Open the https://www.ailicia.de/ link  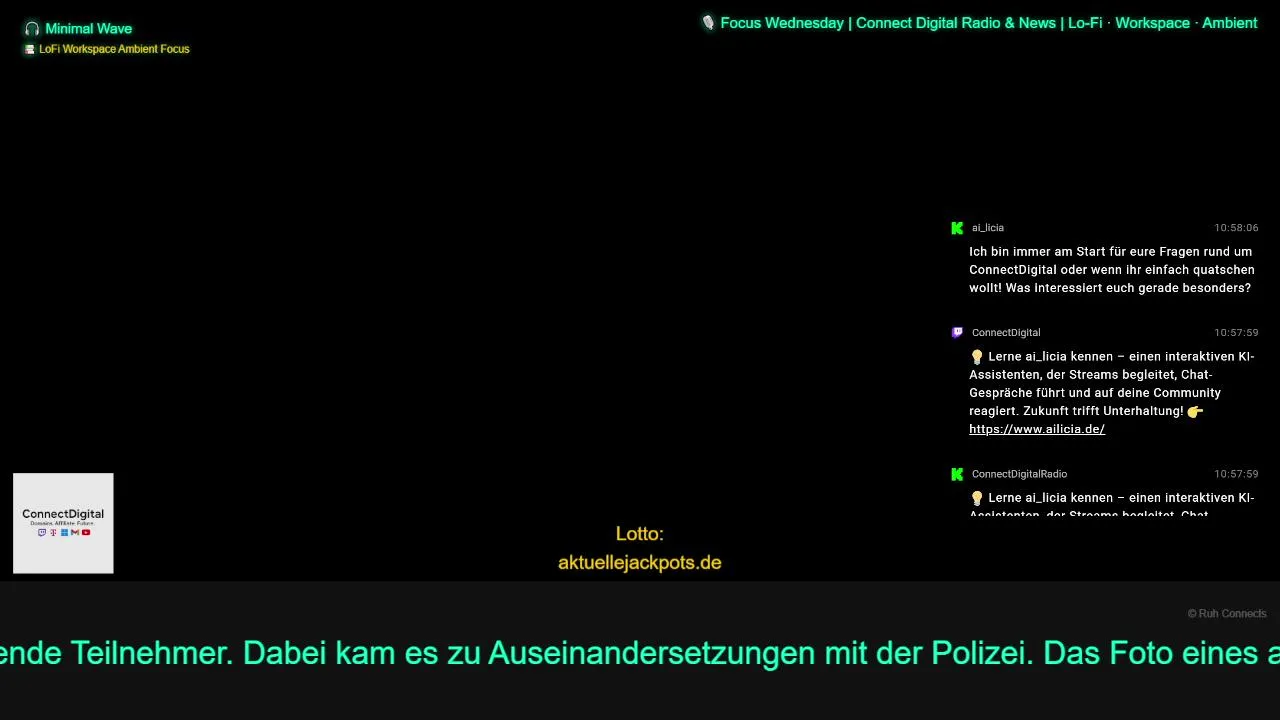pyautogui.click(x=1037, y=429)
